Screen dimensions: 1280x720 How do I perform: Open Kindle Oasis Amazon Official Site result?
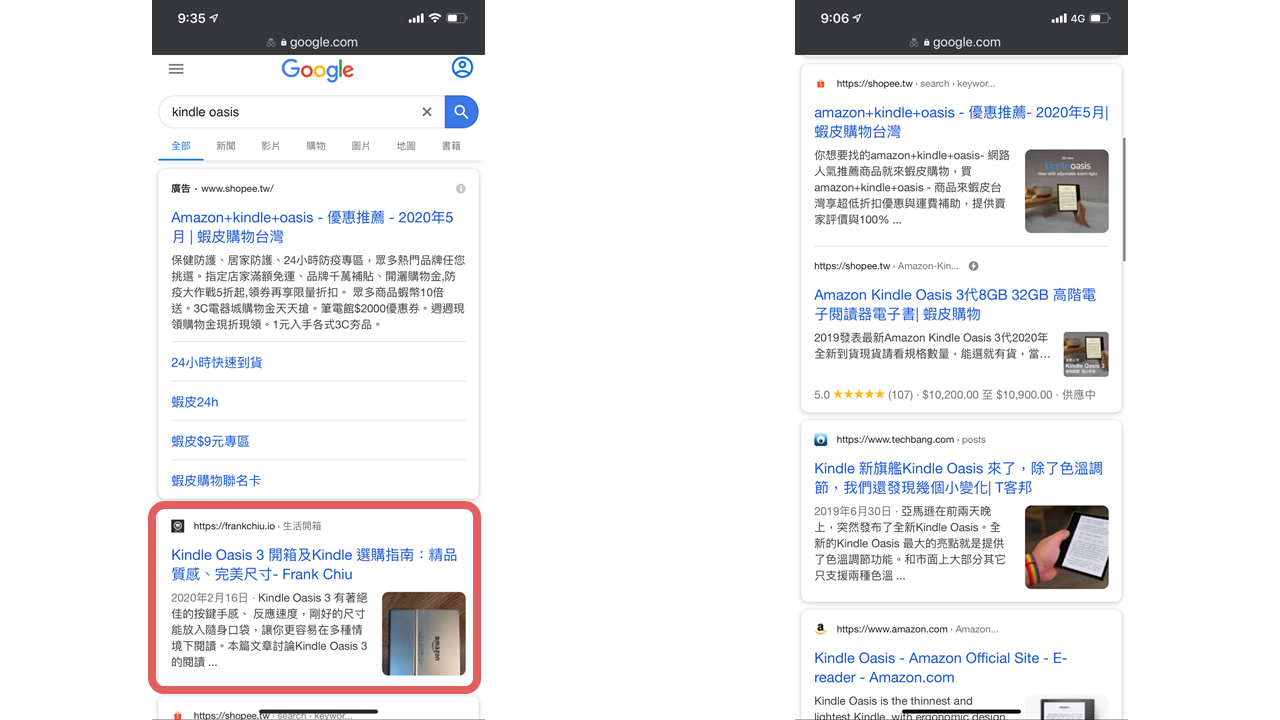point(940,667)
